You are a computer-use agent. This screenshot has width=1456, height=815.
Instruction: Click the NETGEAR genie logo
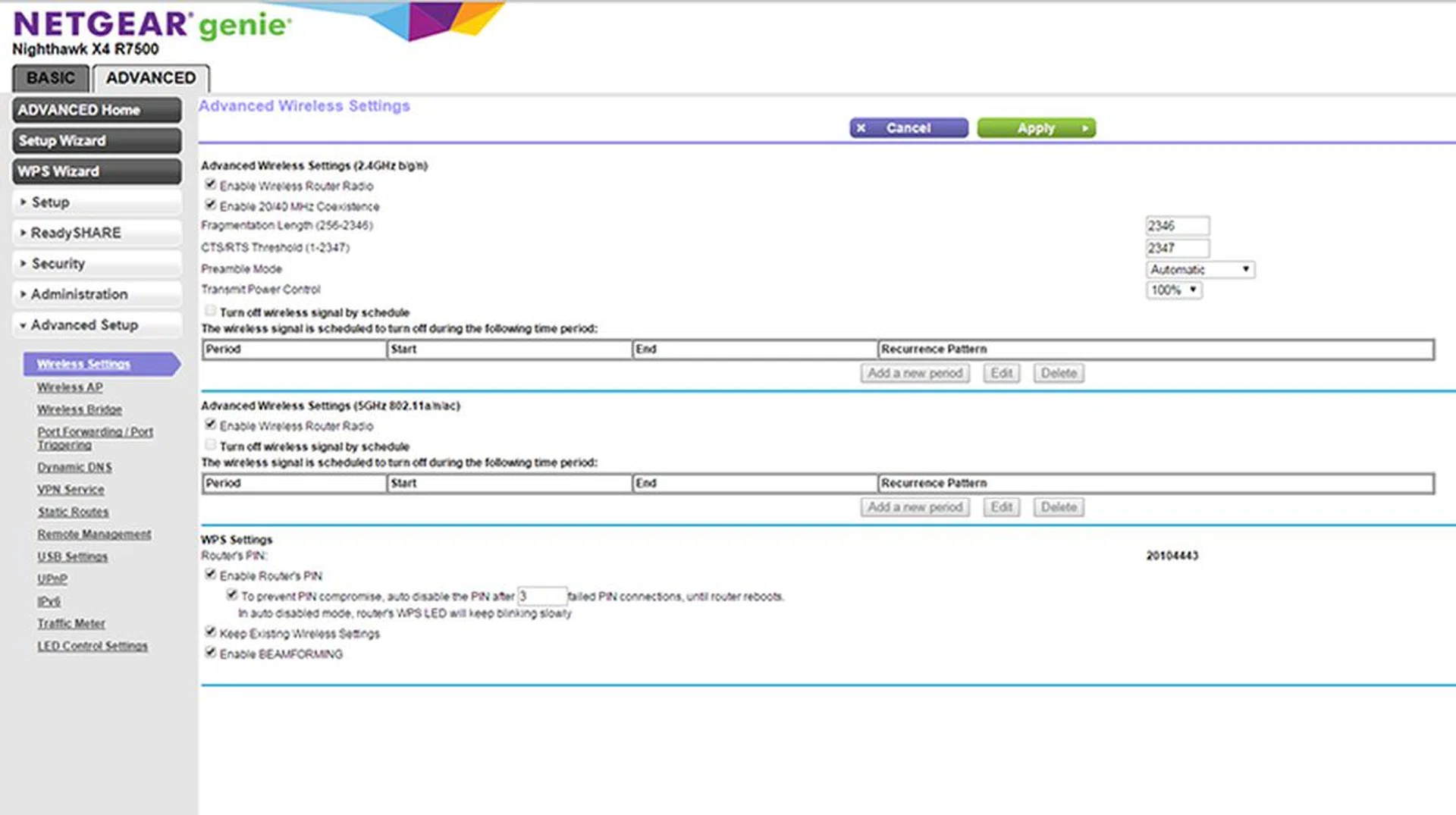[x=152, y=25]
